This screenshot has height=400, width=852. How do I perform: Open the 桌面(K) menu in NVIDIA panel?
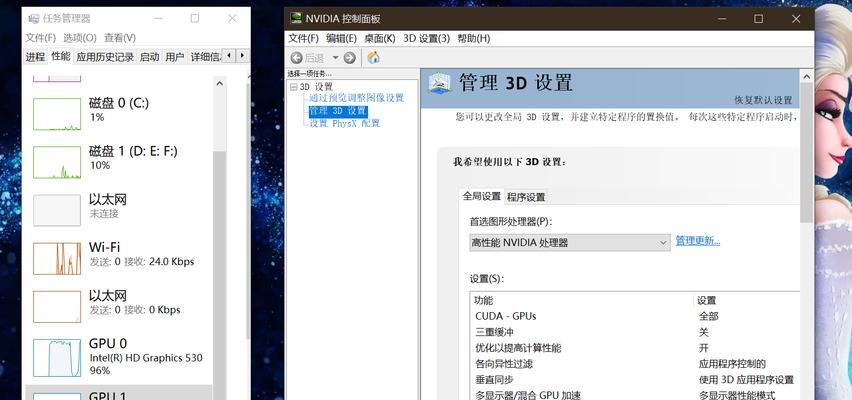pyautogui.click(x=380, y=39)
